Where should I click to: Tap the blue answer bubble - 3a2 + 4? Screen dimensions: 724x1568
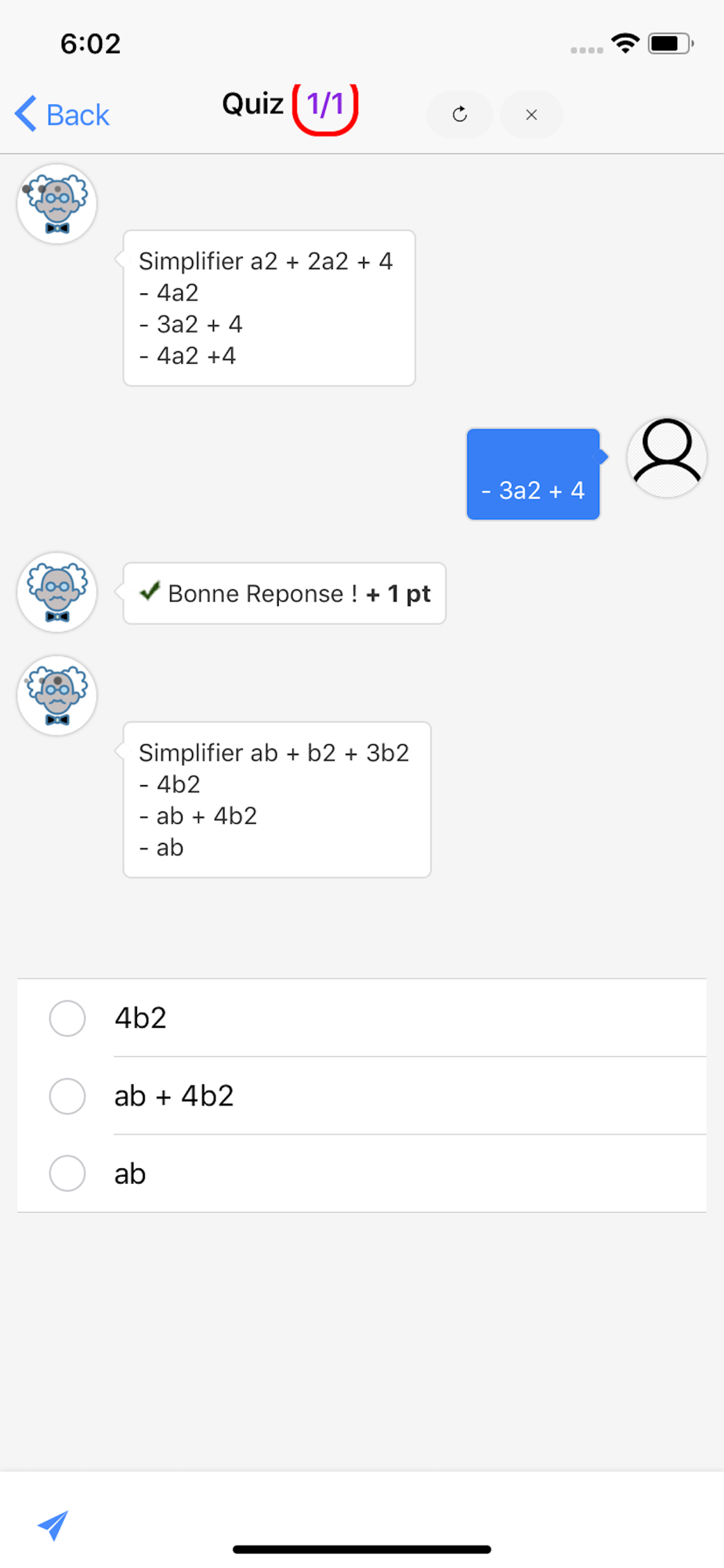533,474
